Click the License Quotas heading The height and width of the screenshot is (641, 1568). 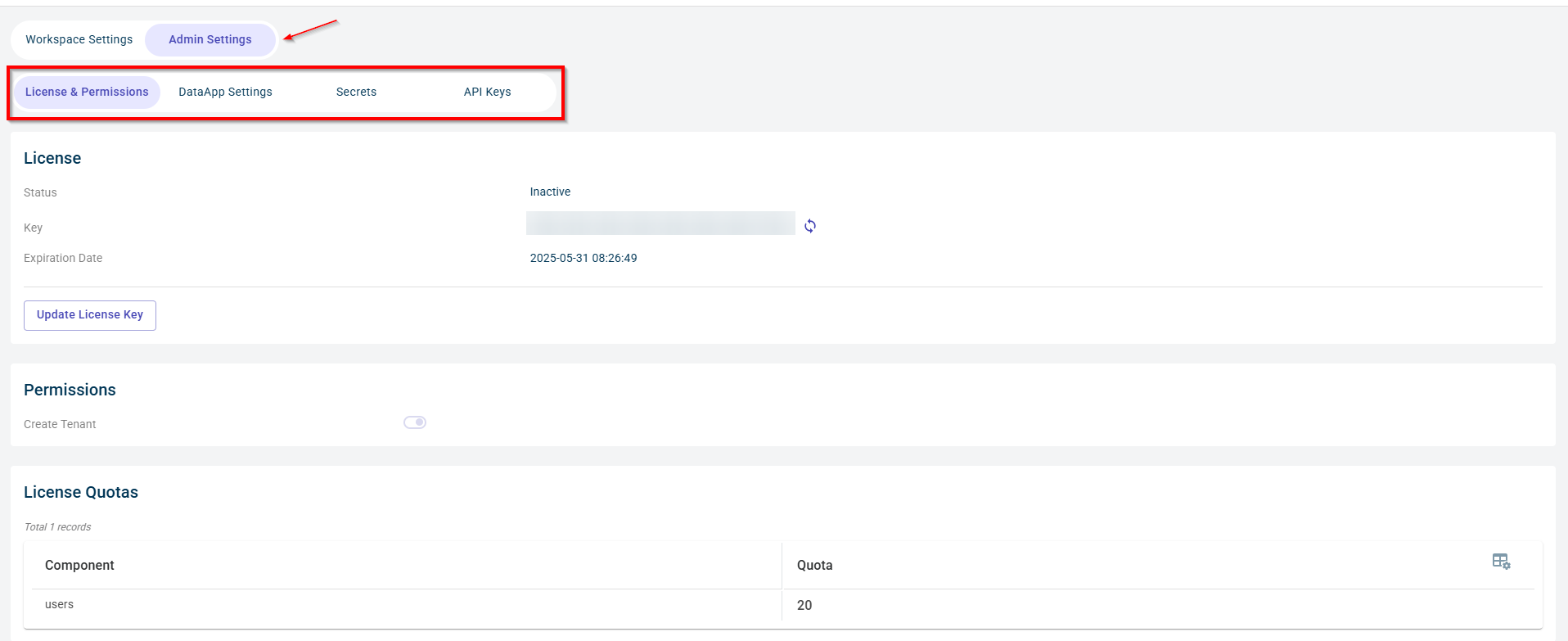(x=81, y=492)
